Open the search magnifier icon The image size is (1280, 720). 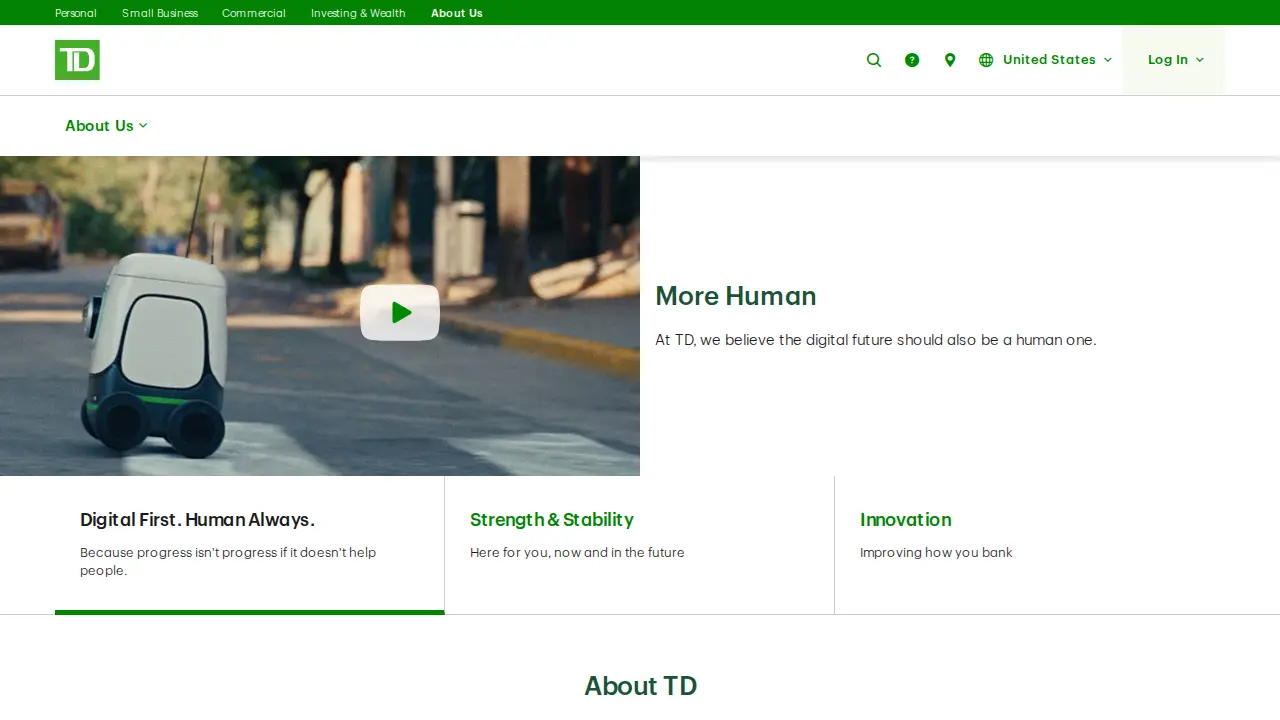point(874,60)
